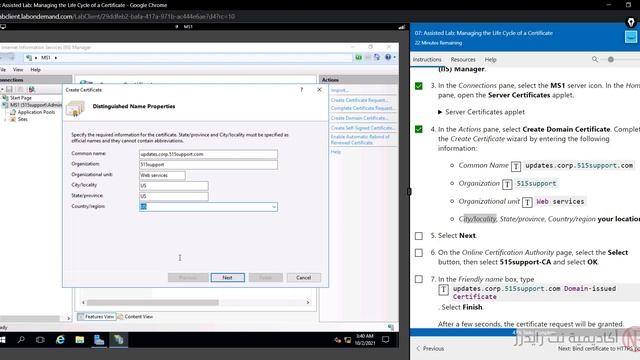
Task: Edit the State/province field
Action: [173, 196]
